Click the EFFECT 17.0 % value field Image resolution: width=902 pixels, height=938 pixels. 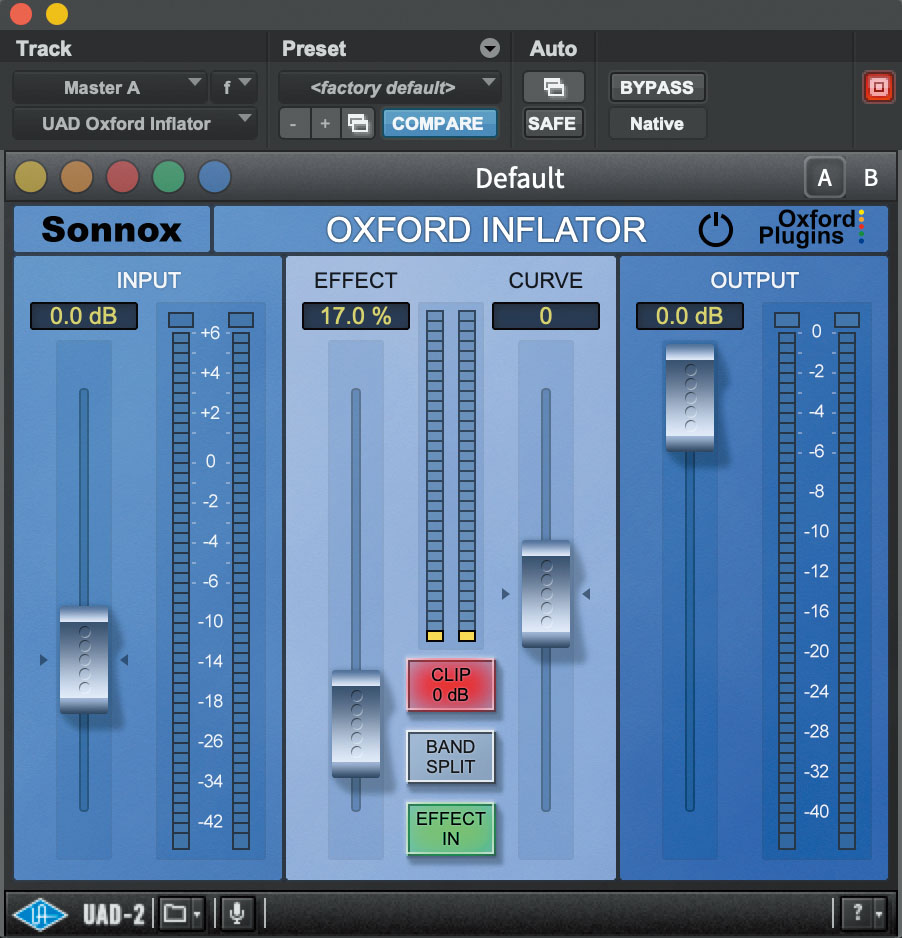coord(356,316)
